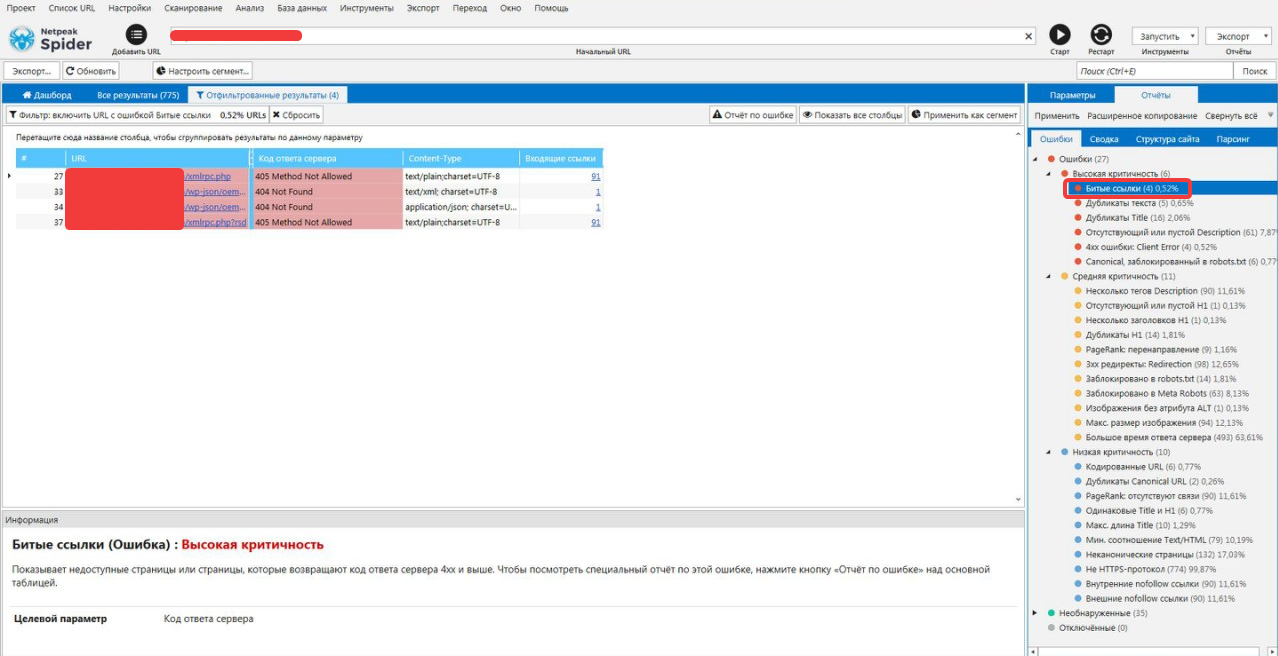Click the Добавить URL list icon
This screenshot has height=656, width=1278.
tap(136, 34)
